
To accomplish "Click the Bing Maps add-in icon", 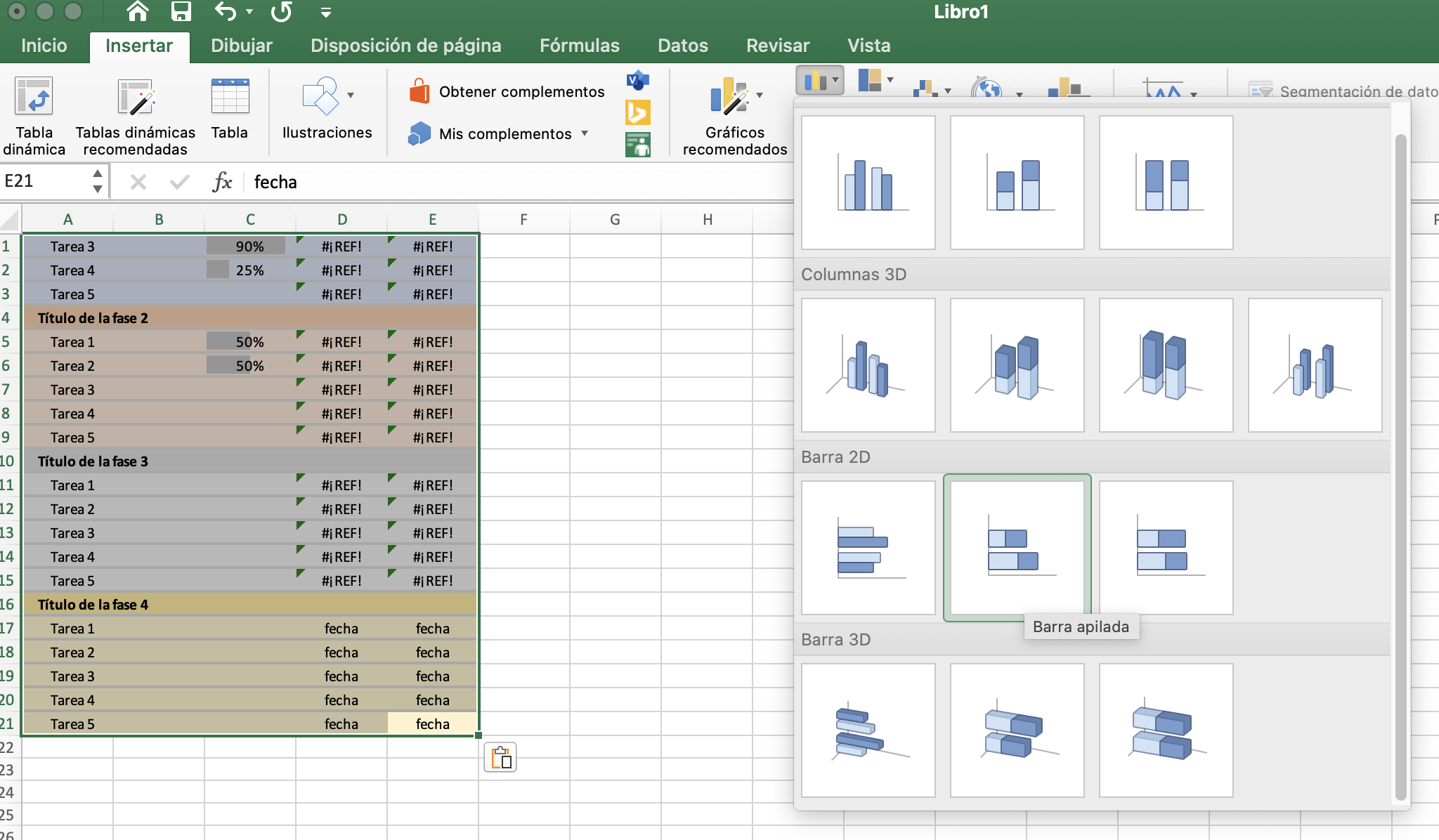I will tap(638, 112).
